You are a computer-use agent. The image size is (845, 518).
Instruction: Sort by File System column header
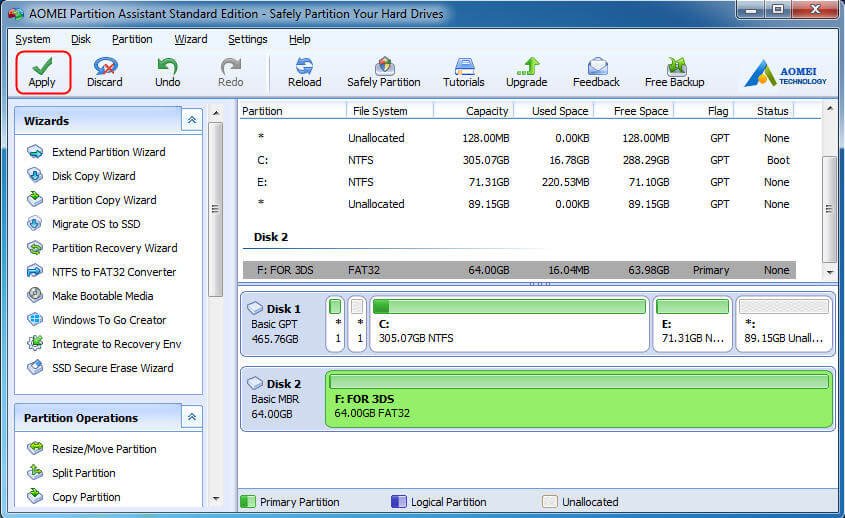[389, 111]
